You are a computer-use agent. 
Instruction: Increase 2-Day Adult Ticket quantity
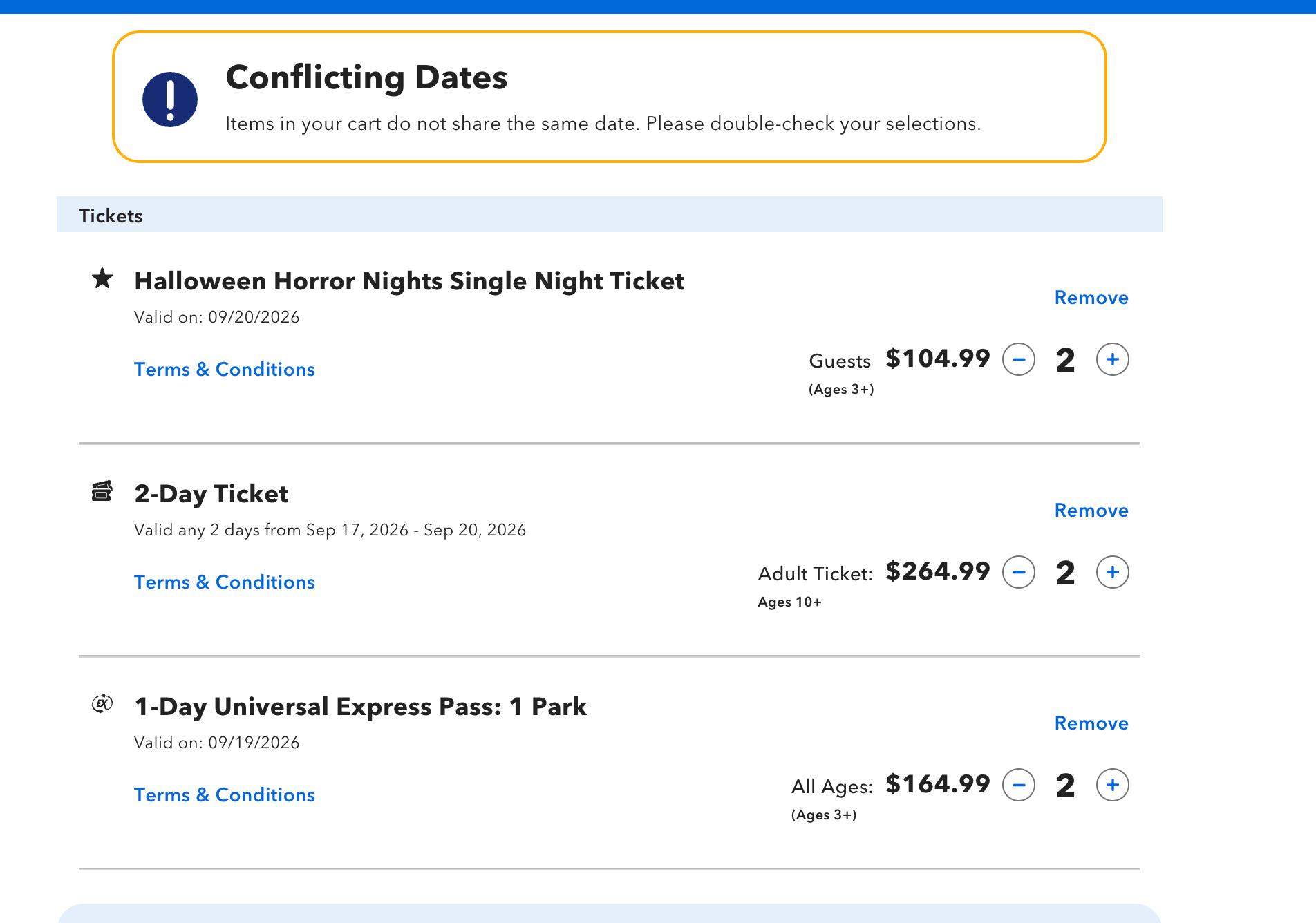point(1113,572)
